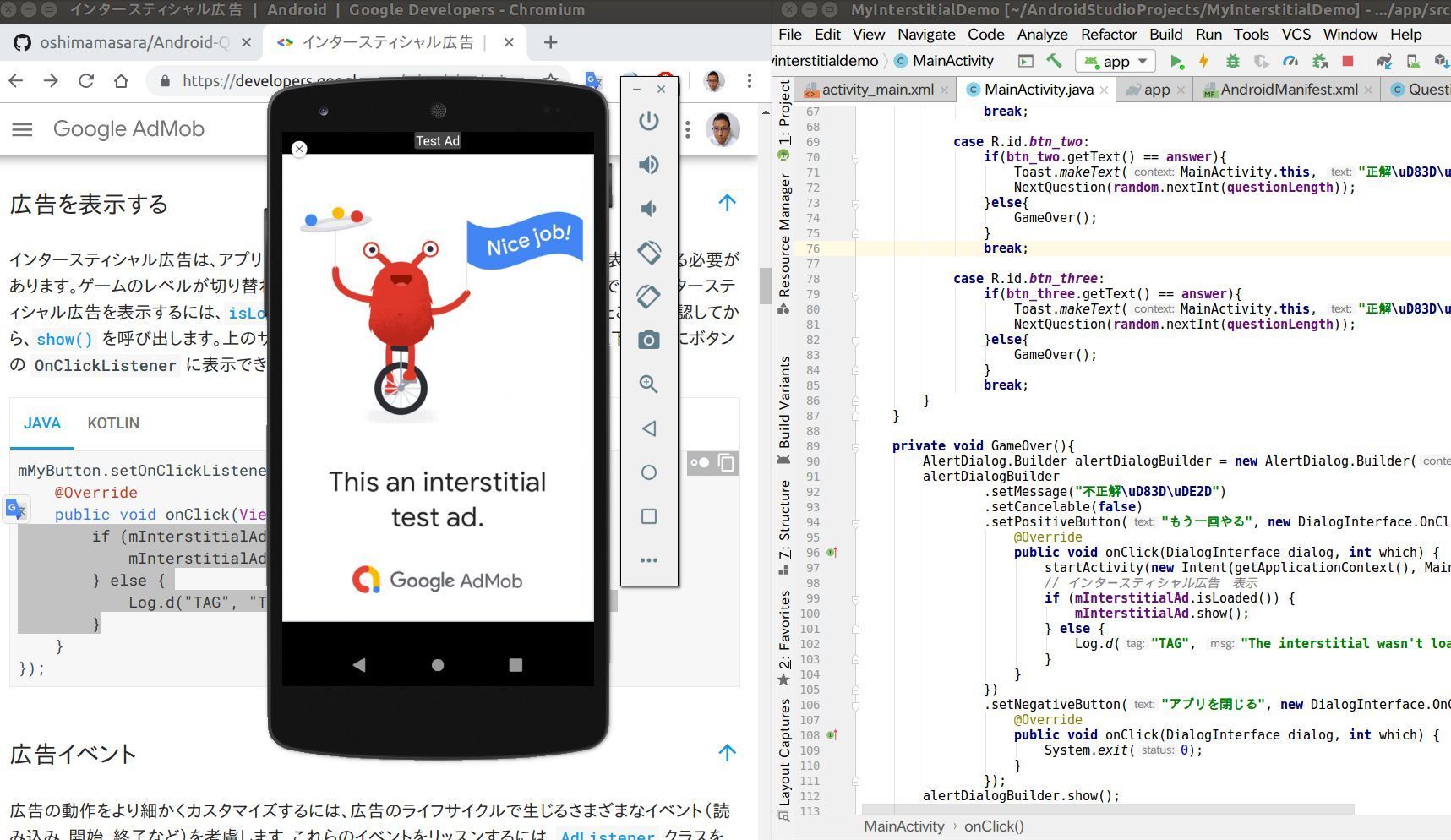The width and height of the screenshot is (1451, 840).
Task: Click the emulator power button
Action: tap(648, 121)
